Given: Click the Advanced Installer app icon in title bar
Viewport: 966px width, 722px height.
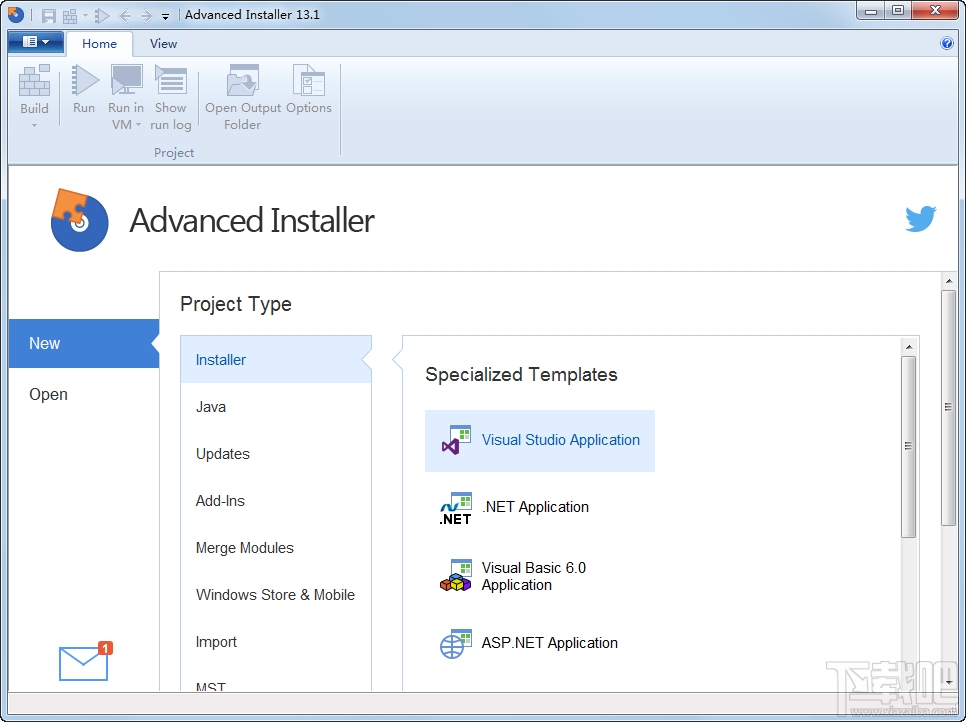Looking at the screenshot, I should (x=15, y=14).
